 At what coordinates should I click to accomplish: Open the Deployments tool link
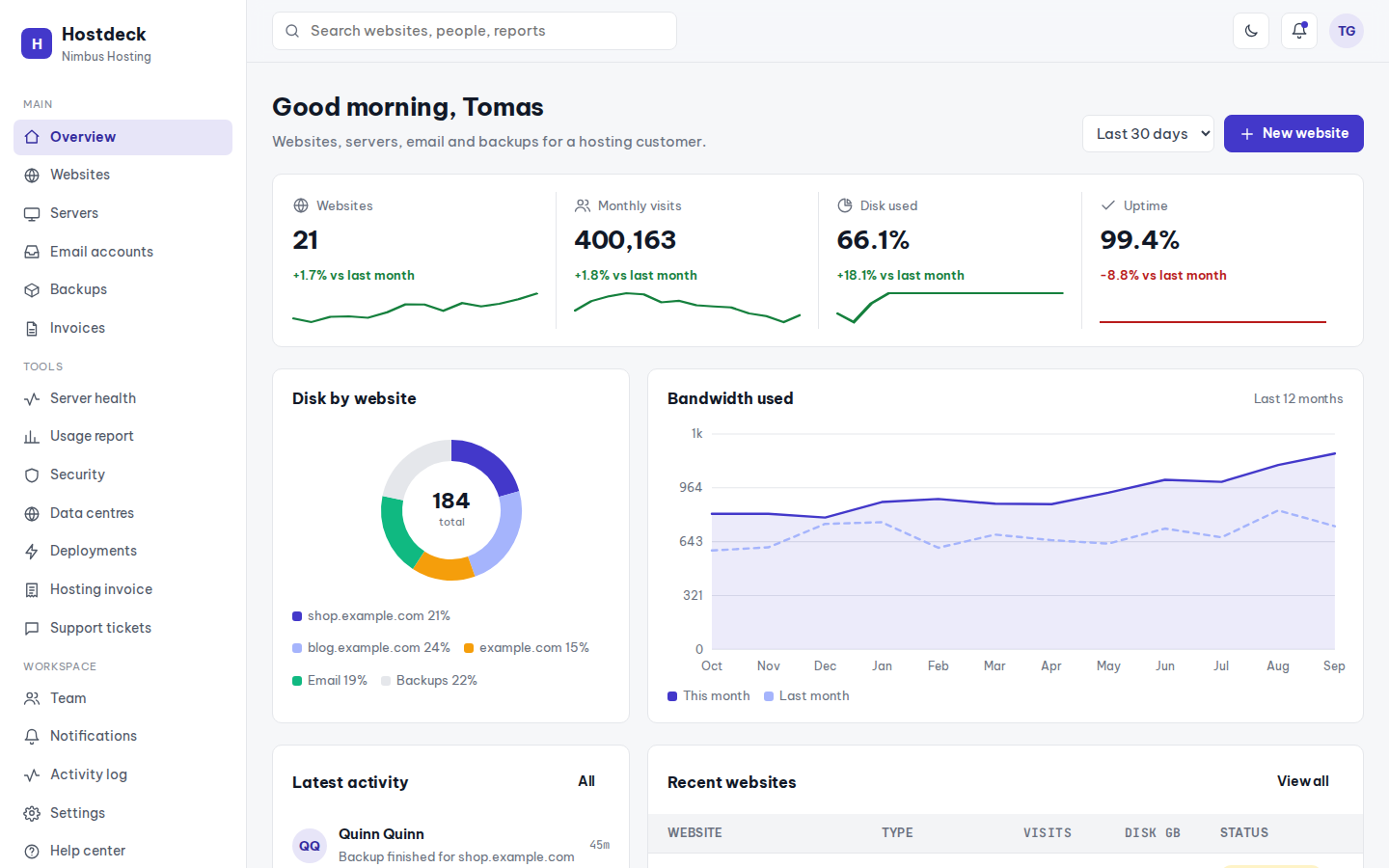[x=123, y=551]
